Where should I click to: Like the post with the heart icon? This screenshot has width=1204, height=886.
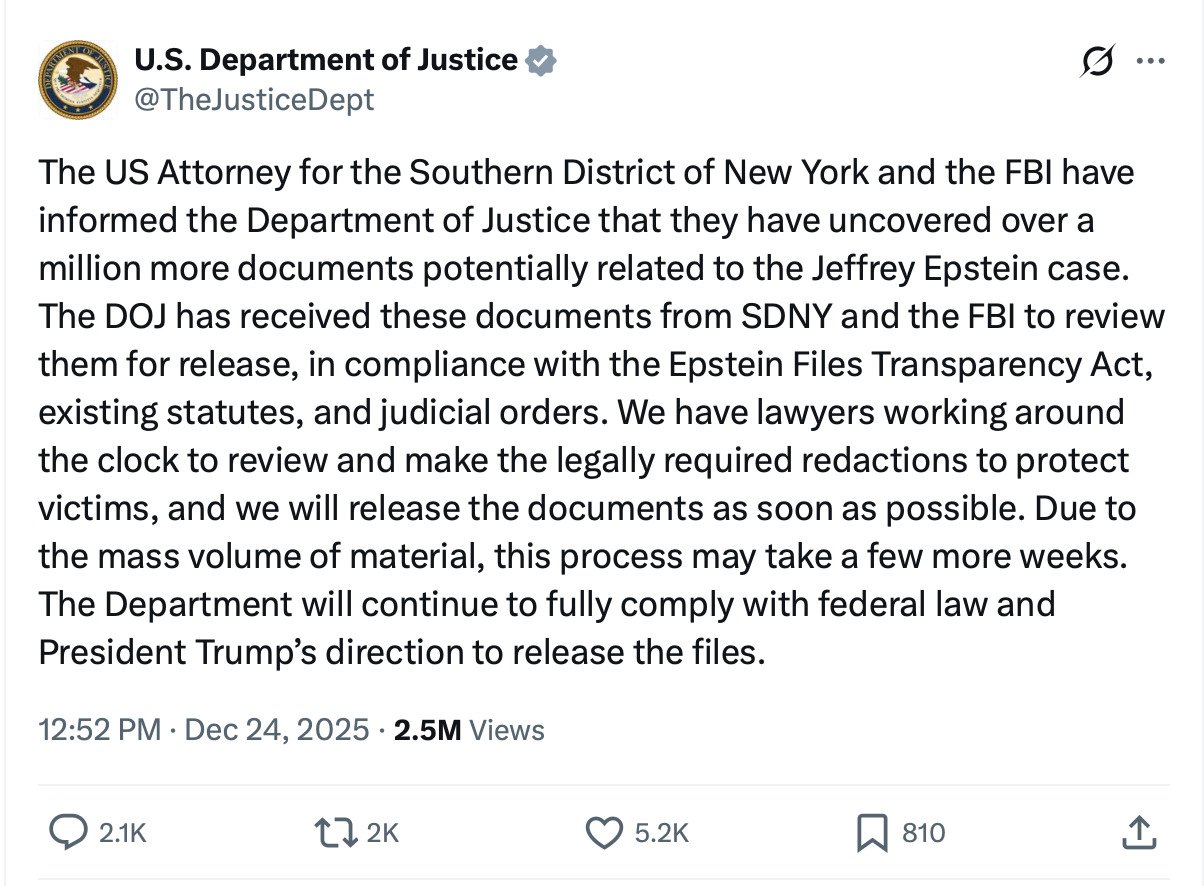pos(603,832)
